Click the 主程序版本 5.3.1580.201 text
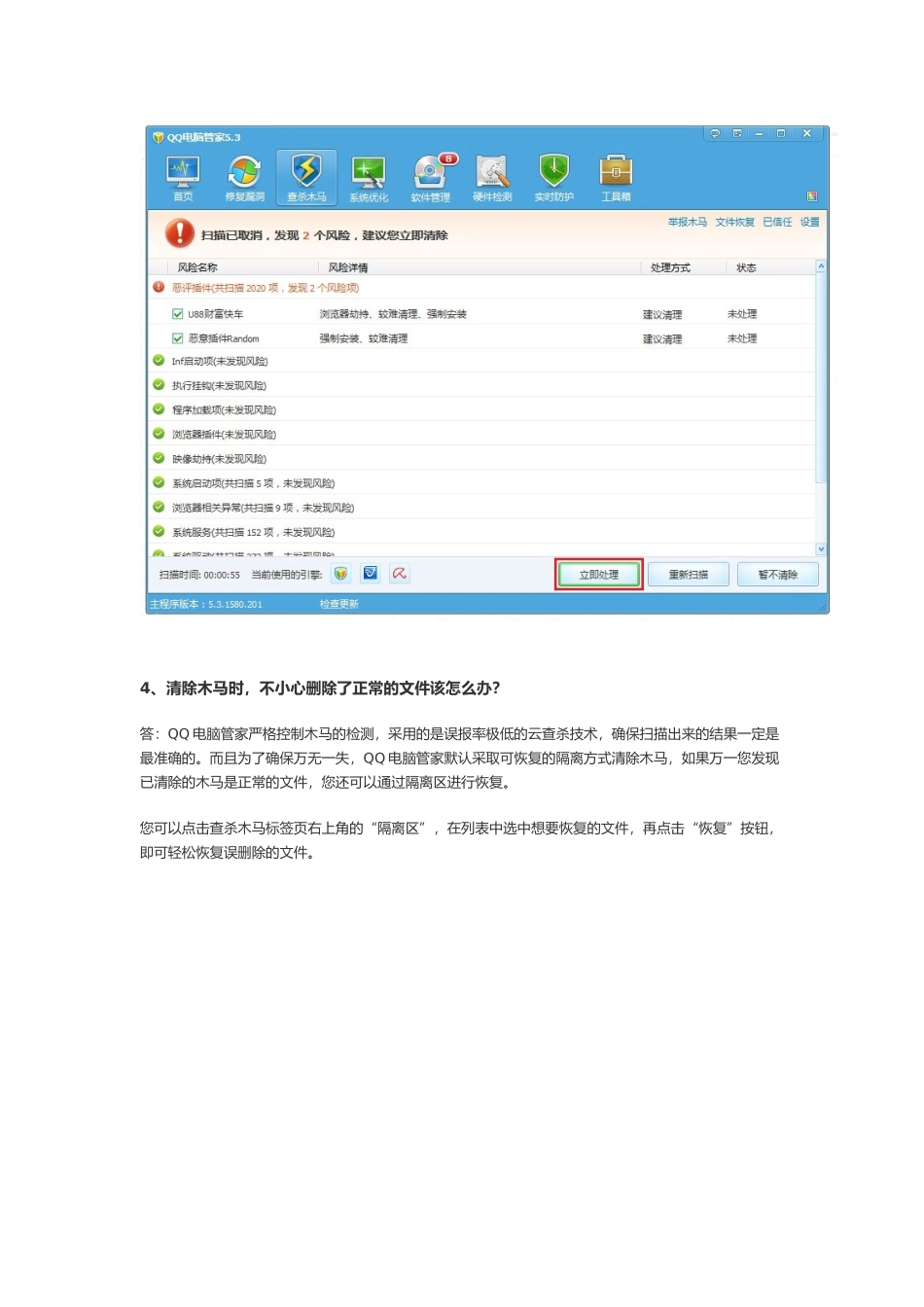Image resolution: width=924 pixels, height=1307 pixels. [x=206, y=604]
